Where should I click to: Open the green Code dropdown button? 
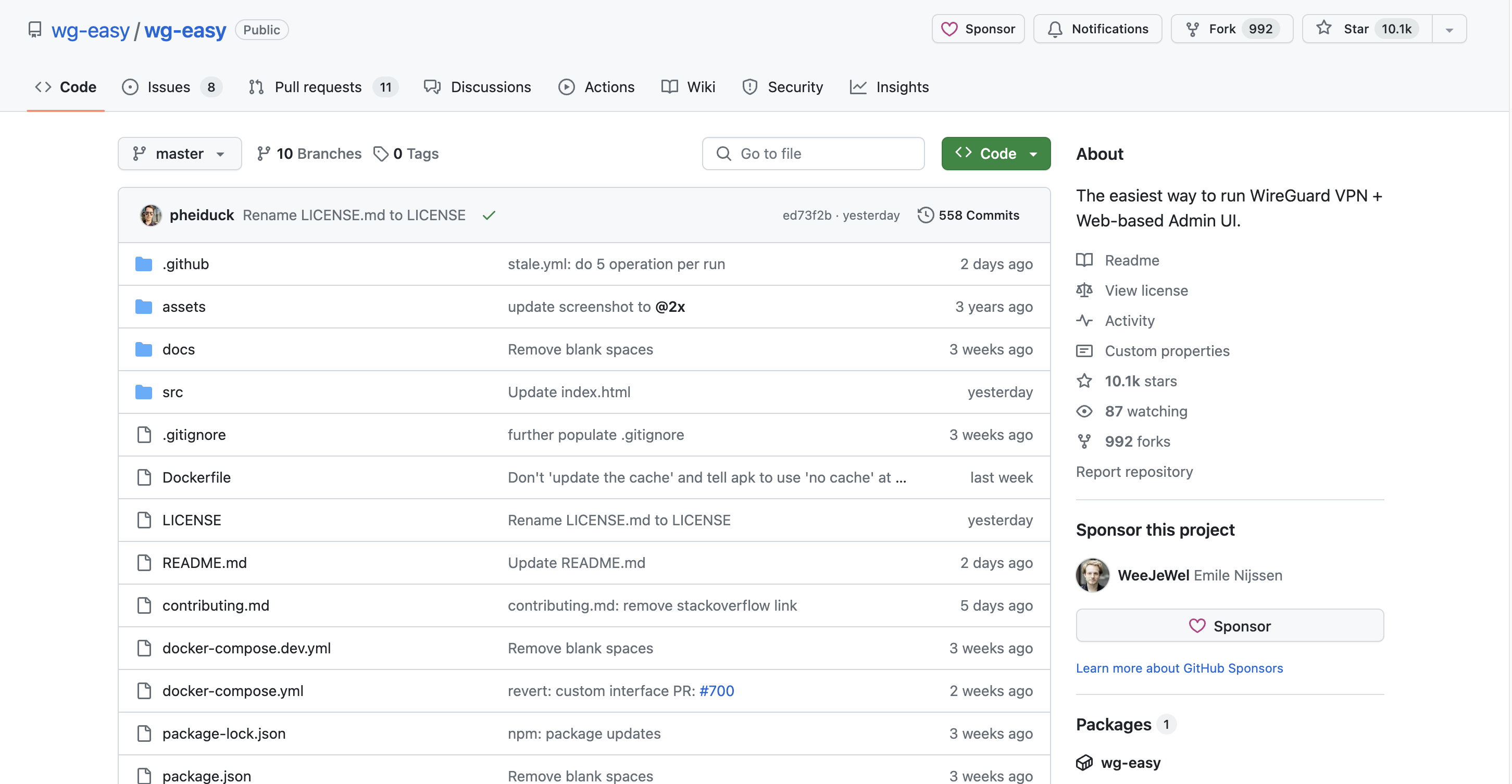995,154
